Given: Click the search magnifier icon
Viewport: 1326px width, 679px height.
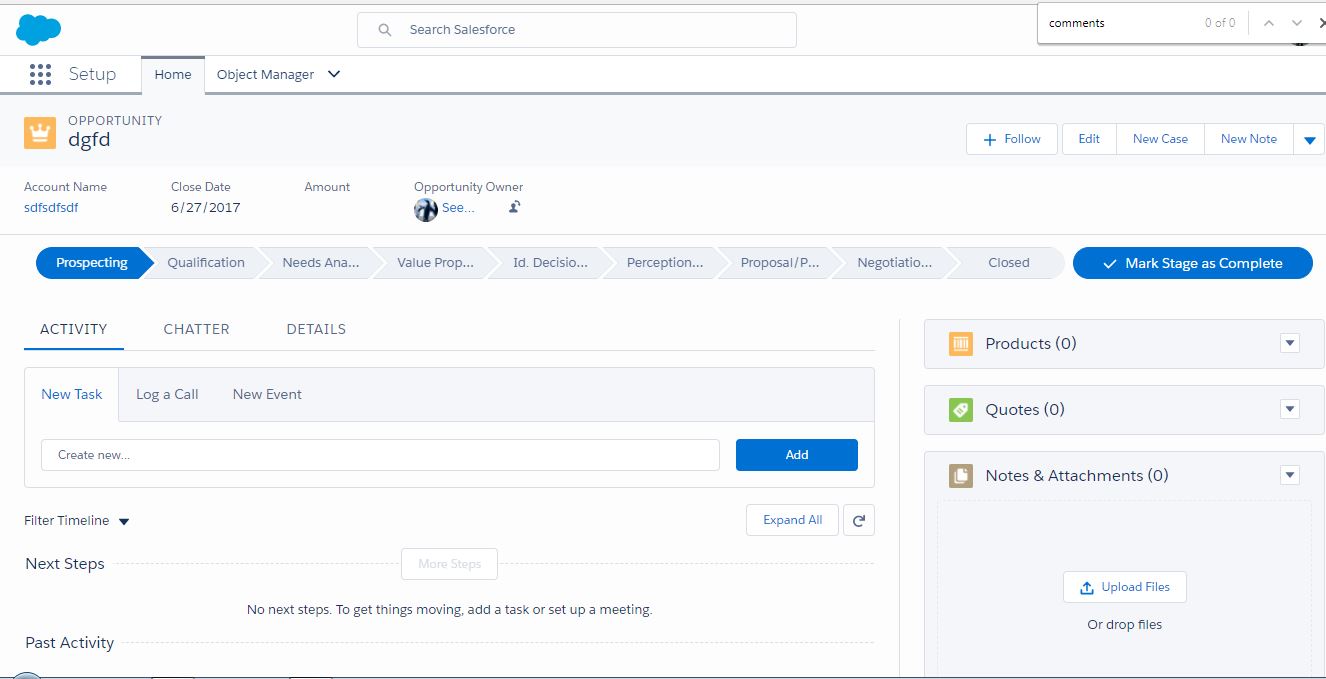Looking at the screenshot, I should click(x=385, y=29).
